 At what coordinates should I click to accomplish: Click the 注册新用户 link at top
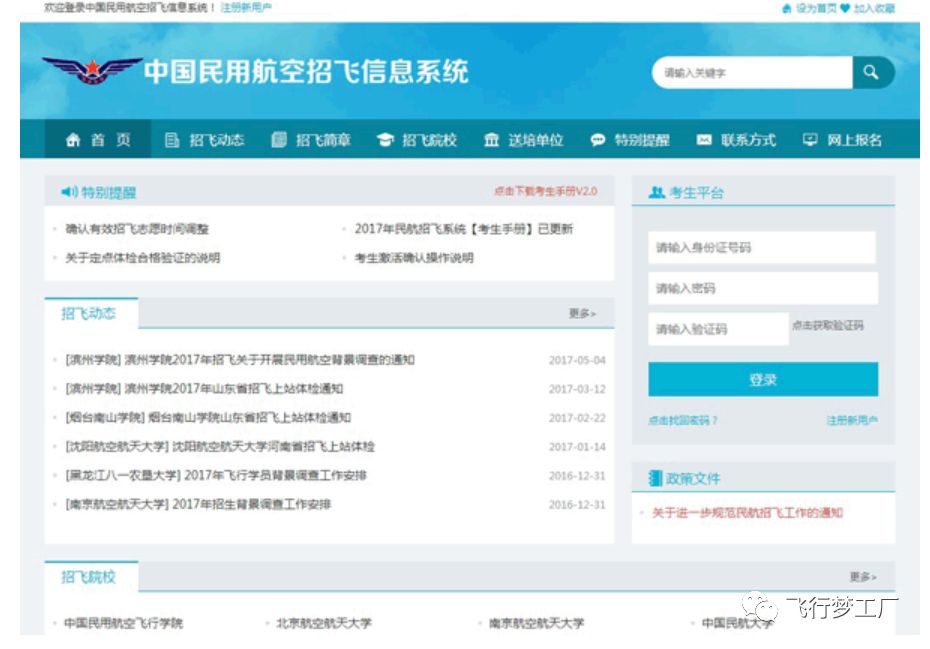tap(246, 8)
